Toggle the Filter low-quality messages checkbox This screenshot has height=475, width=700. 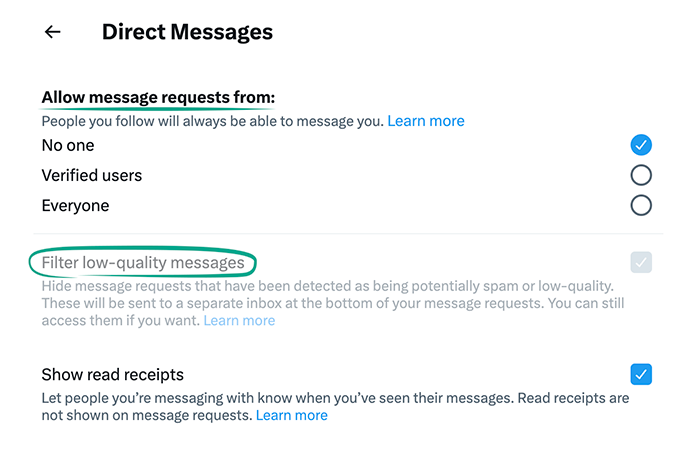(x=641, y=263)
